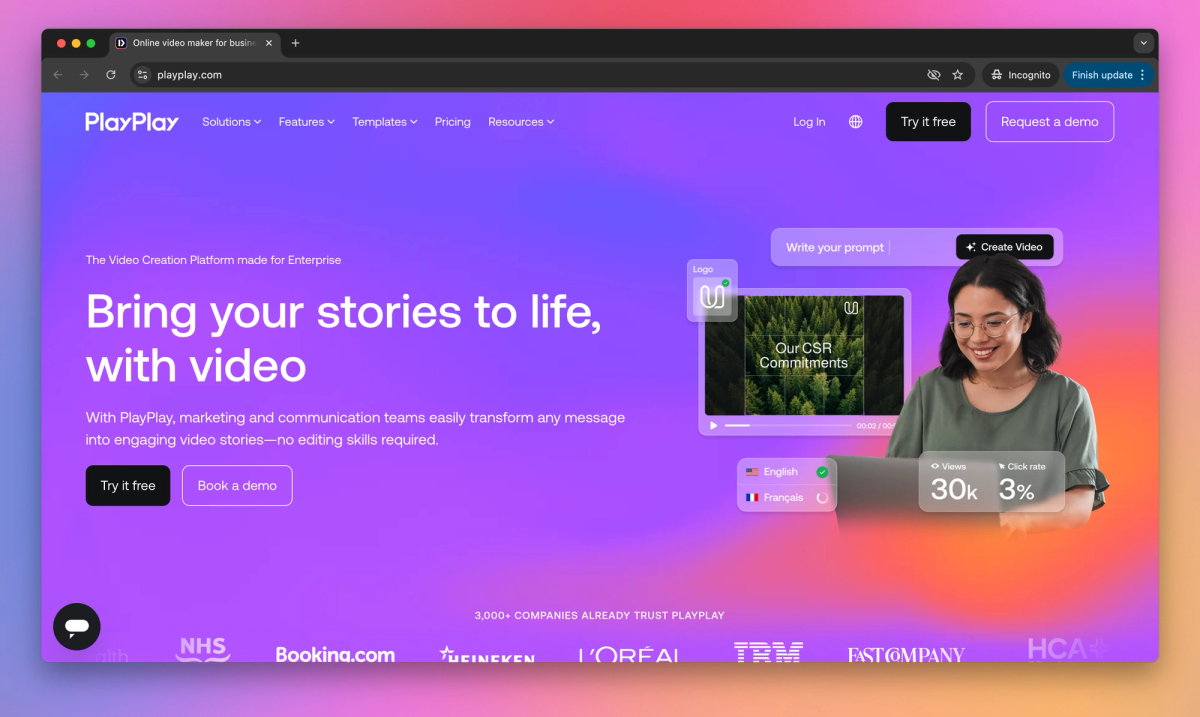Click the 3,000+ companies trust PlayPlay text
The height and width of the screenshot is (717, 1200).
point(599,615)
